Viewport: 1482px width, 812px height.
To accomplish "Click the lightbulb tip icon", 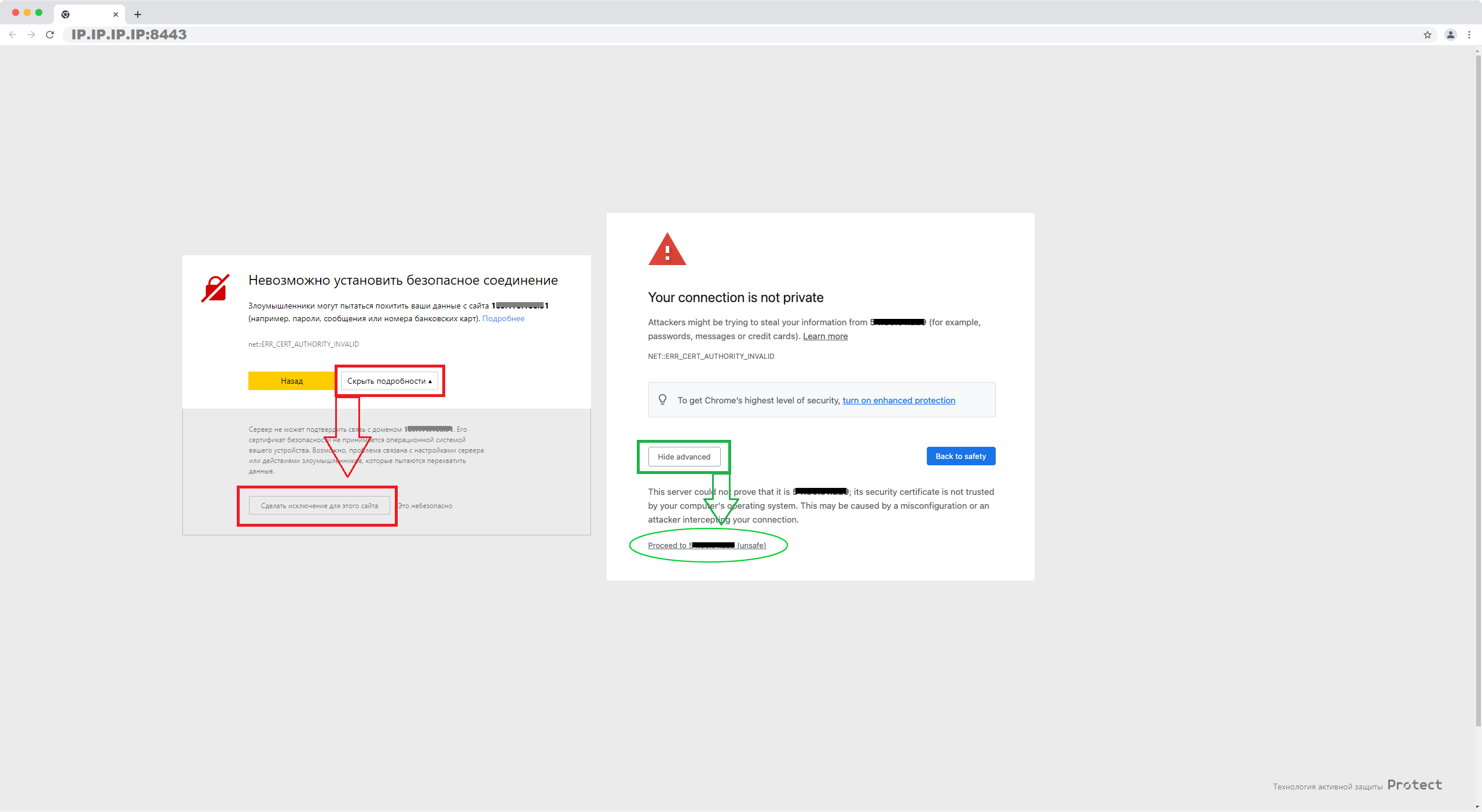I will coord(663,400).
